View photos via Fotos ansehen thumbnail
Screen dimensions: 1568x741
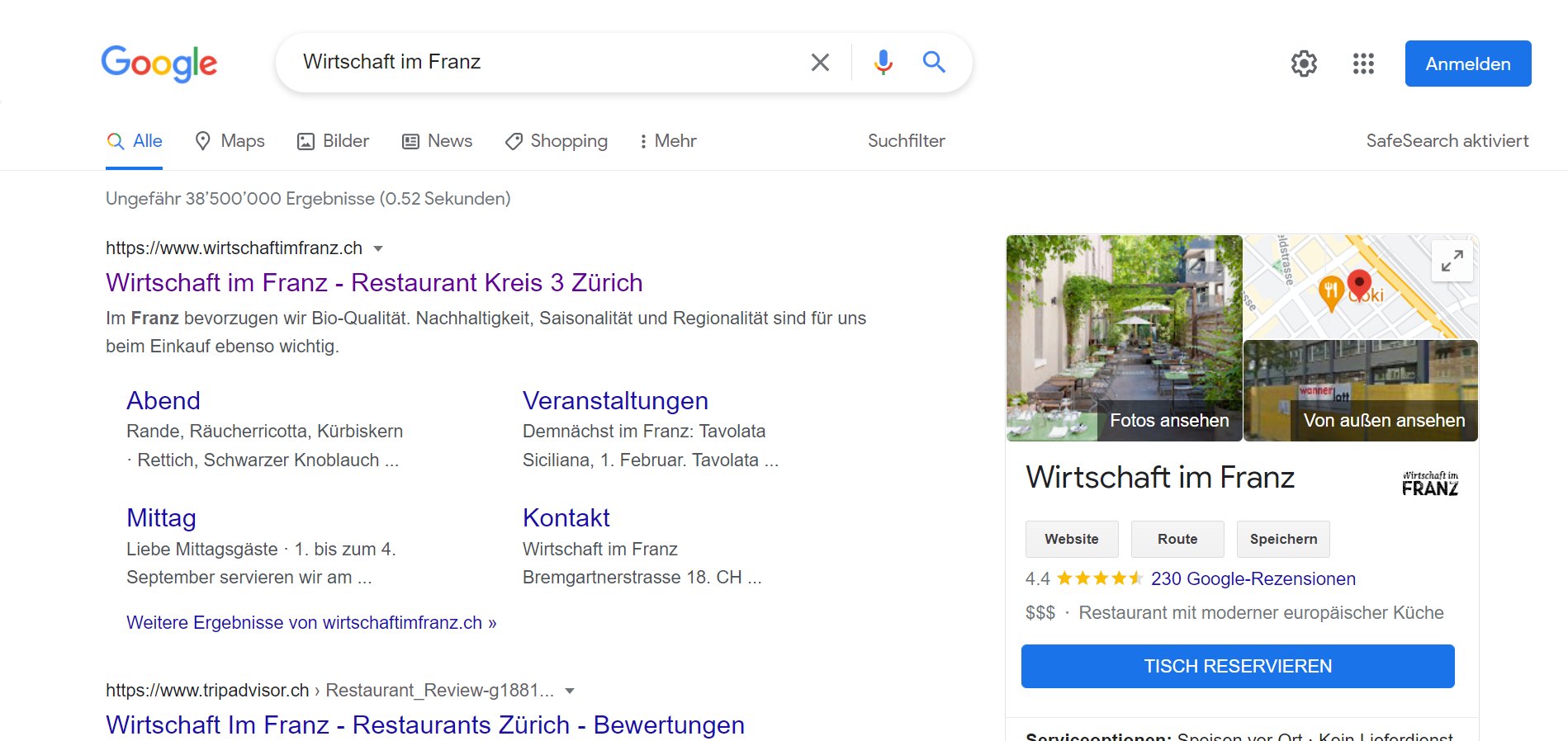click(x=1124, y=338)
